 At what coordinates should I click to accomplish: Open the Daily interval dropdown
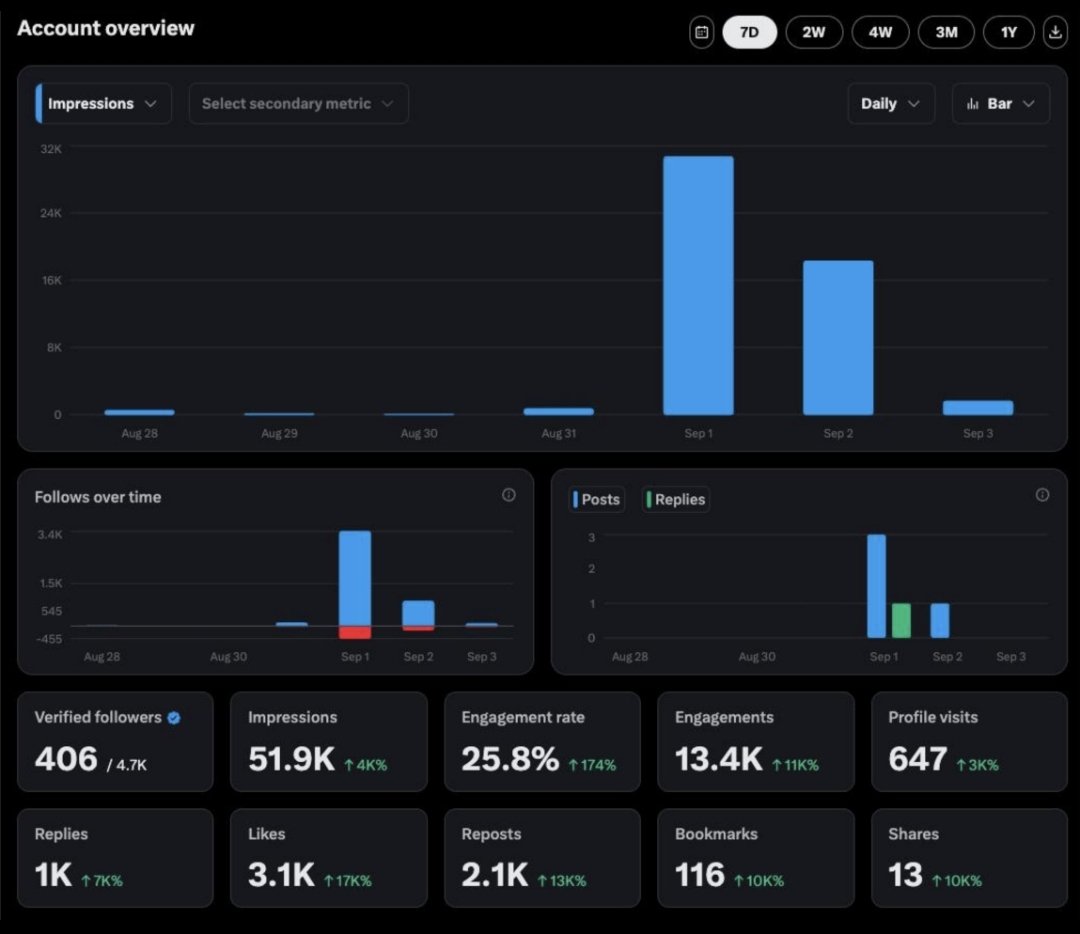click(x=889, y=103)
